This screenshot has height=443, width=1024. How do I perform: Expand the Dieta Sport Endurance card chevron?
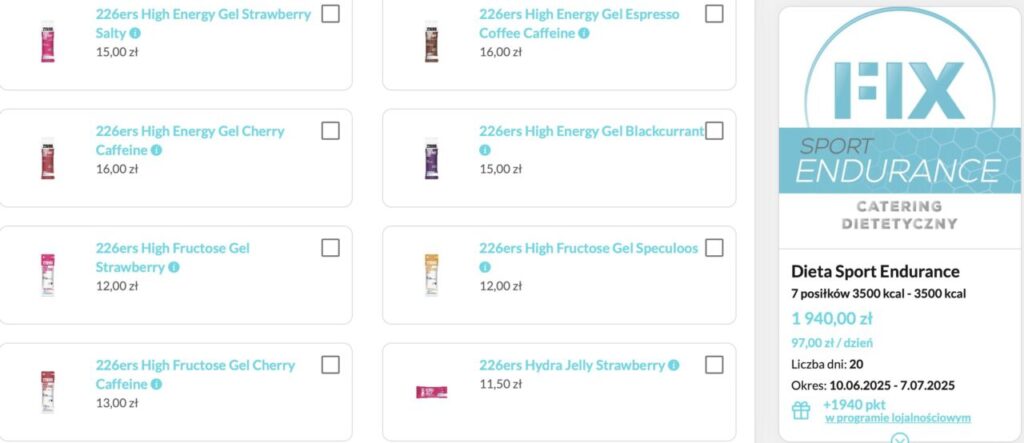tap(899, 437)
